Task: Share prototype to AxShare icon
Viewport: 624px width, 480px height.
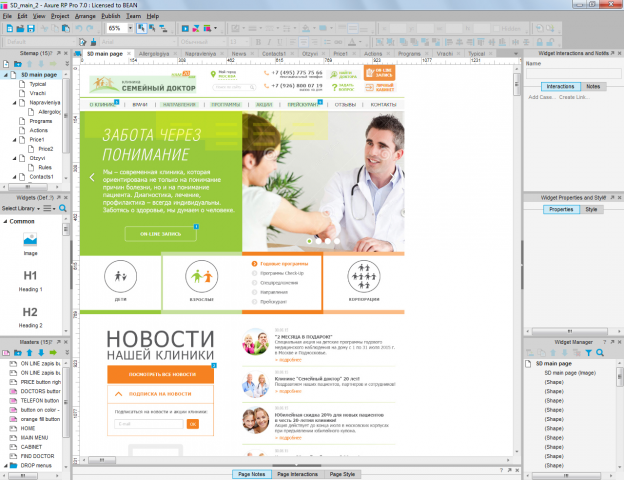Action: click(x=196, y=28)
